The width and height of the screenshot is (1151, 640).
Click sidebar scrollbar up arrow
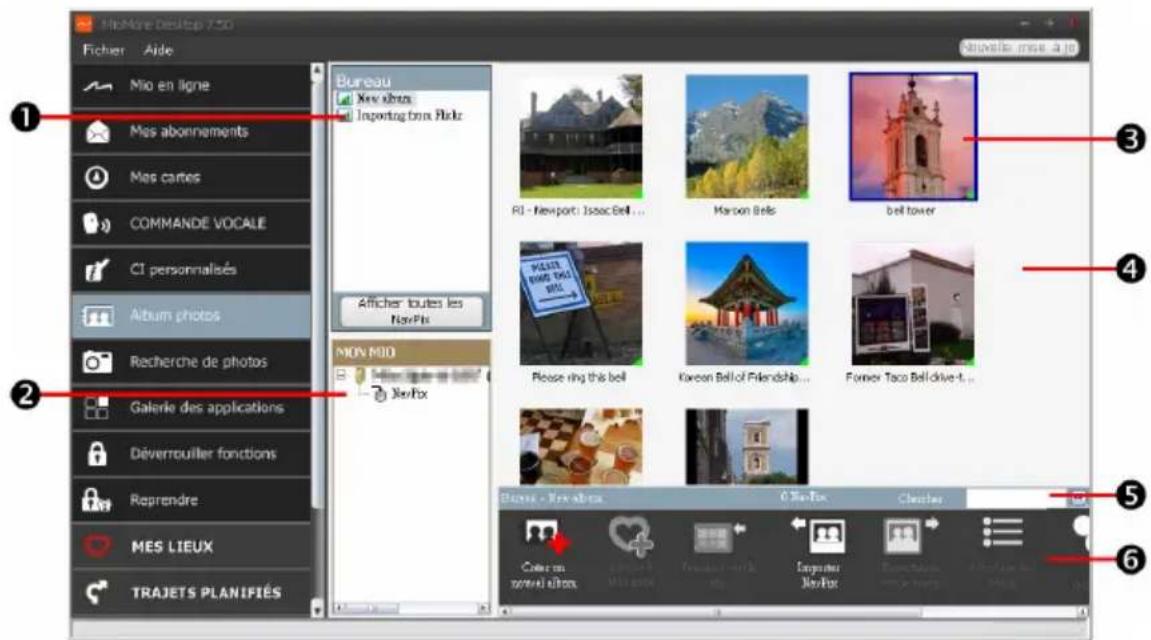317,71
